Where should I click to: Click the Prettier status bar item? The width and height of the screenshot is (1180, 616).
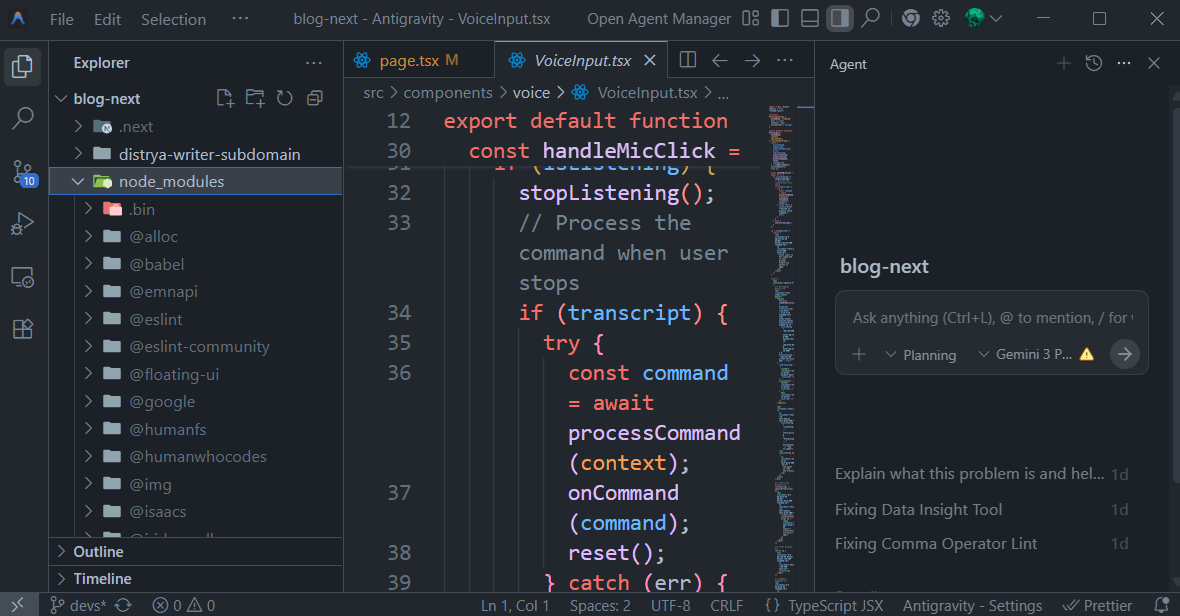1096,605
